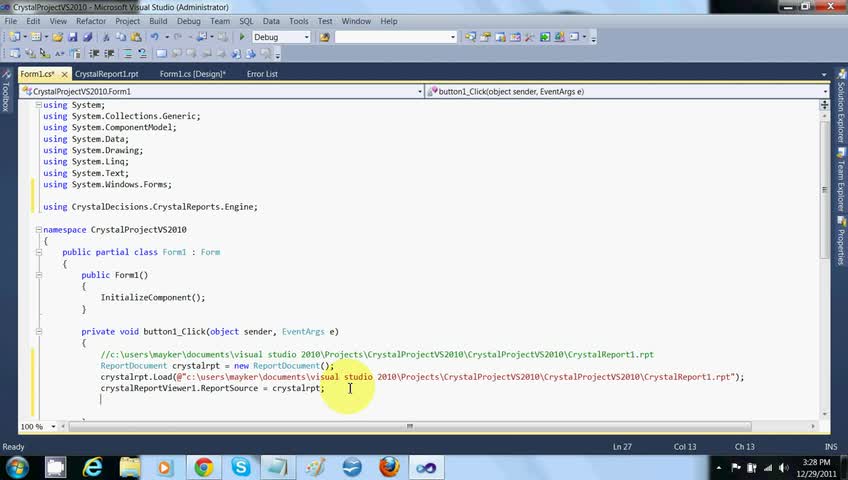Open the File menu
The image size is (848, 480).
tap(11, 21)
